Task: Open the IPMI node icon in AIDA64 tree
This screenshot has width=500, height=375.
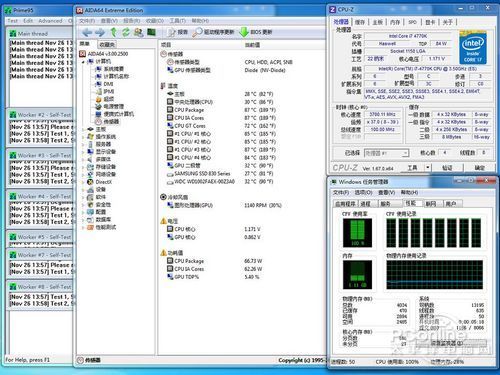Action: click(x=98, y=91)
